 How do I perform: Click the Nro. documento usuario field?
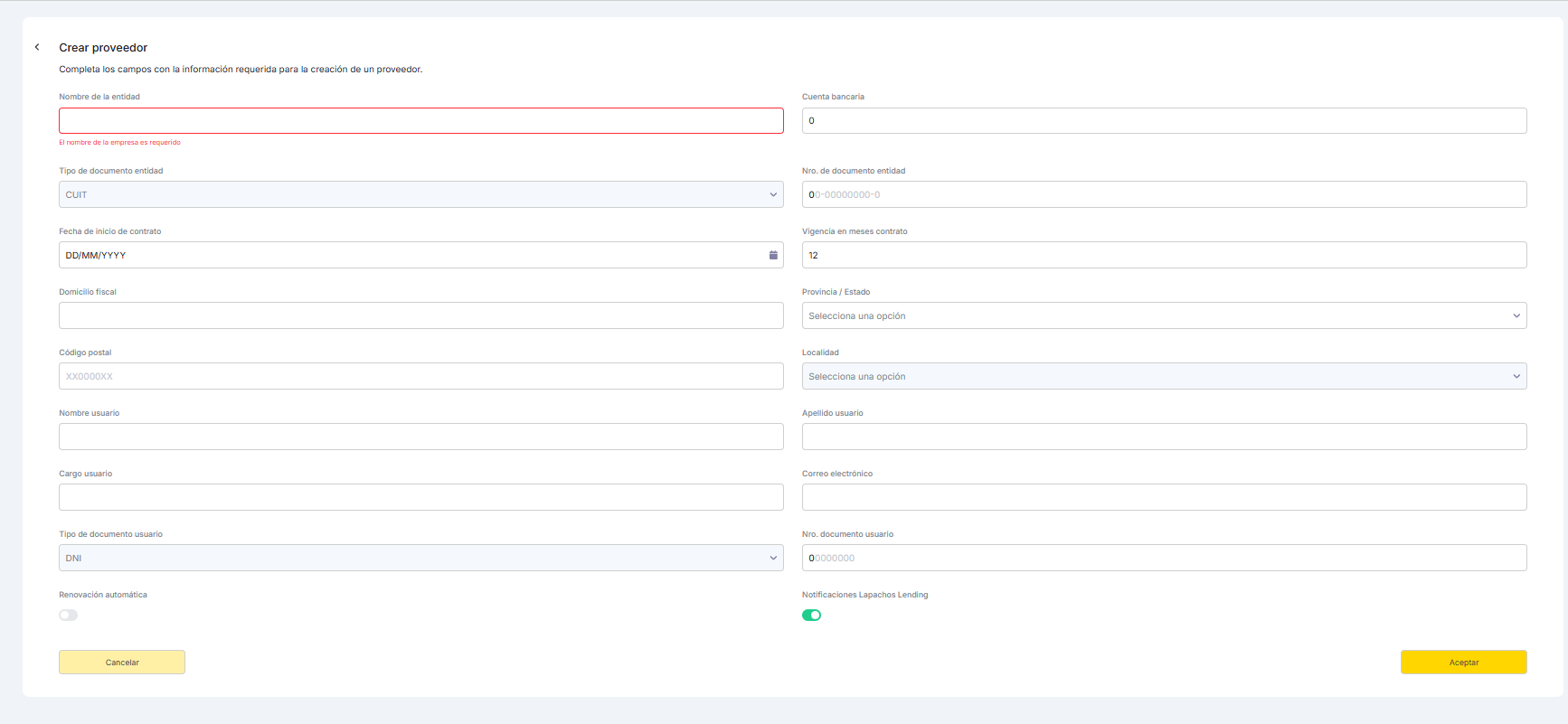click(x=1164, y=558)
